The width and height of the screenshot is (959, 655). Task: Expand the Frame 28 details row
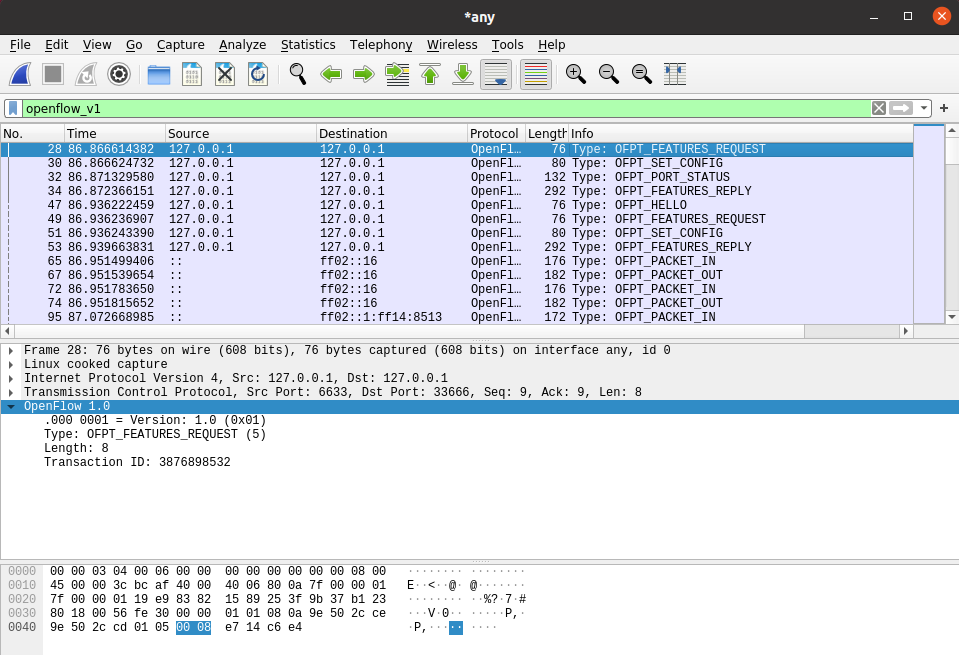[x=11, y=351]
